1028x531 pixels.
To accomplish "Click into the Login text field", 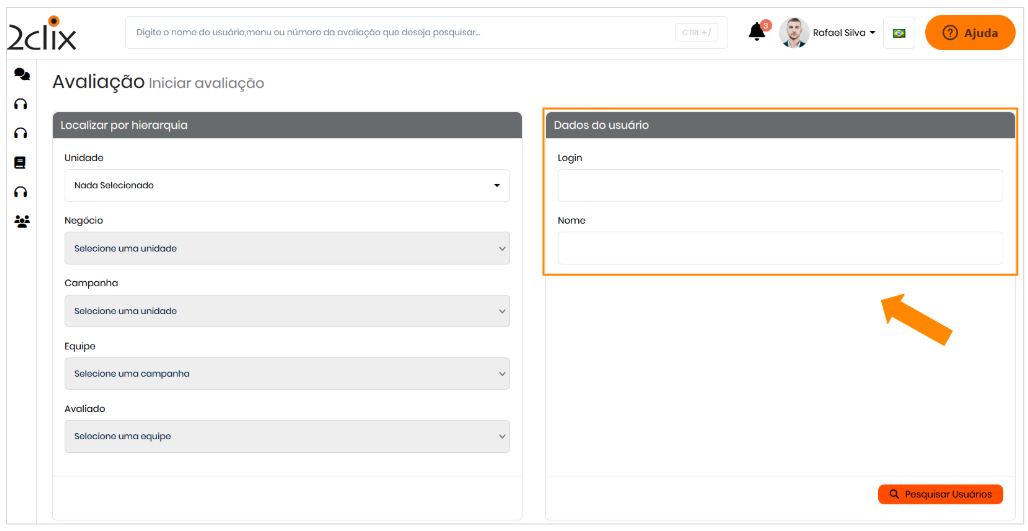I will coord(779,185).
